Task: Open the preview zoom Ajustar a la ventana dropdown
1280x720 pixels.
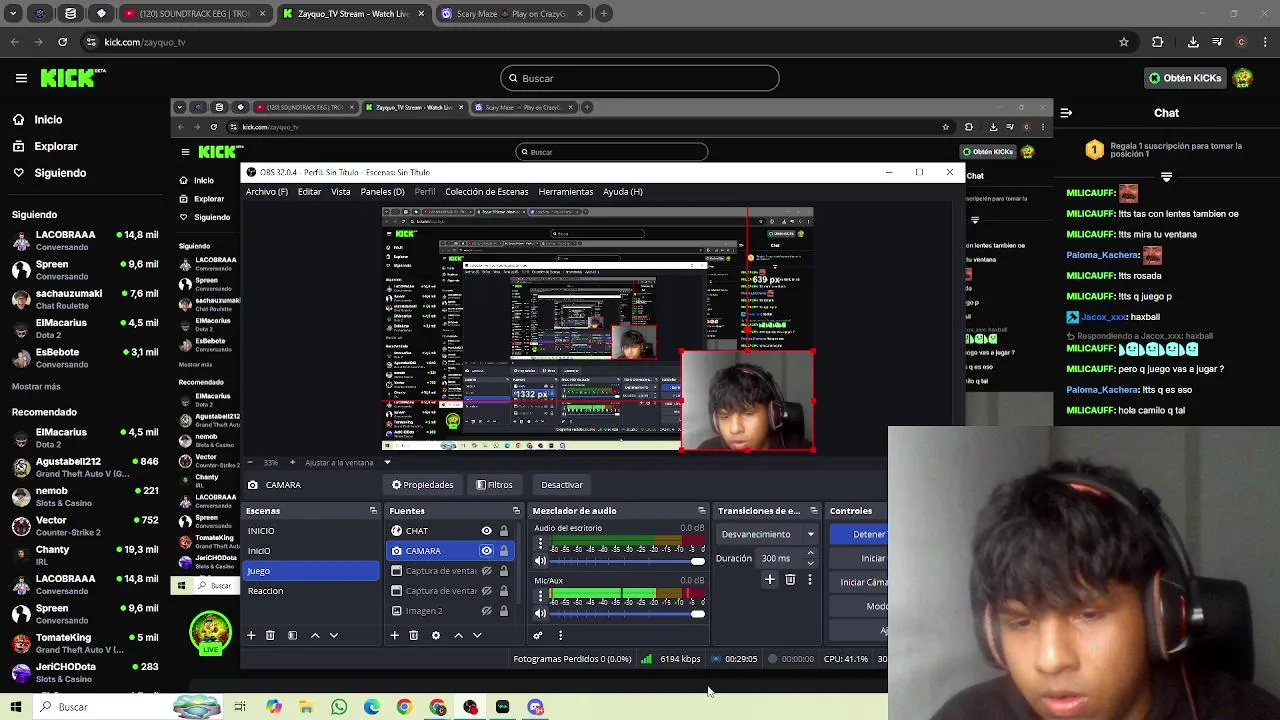Action: pos(387,462)
